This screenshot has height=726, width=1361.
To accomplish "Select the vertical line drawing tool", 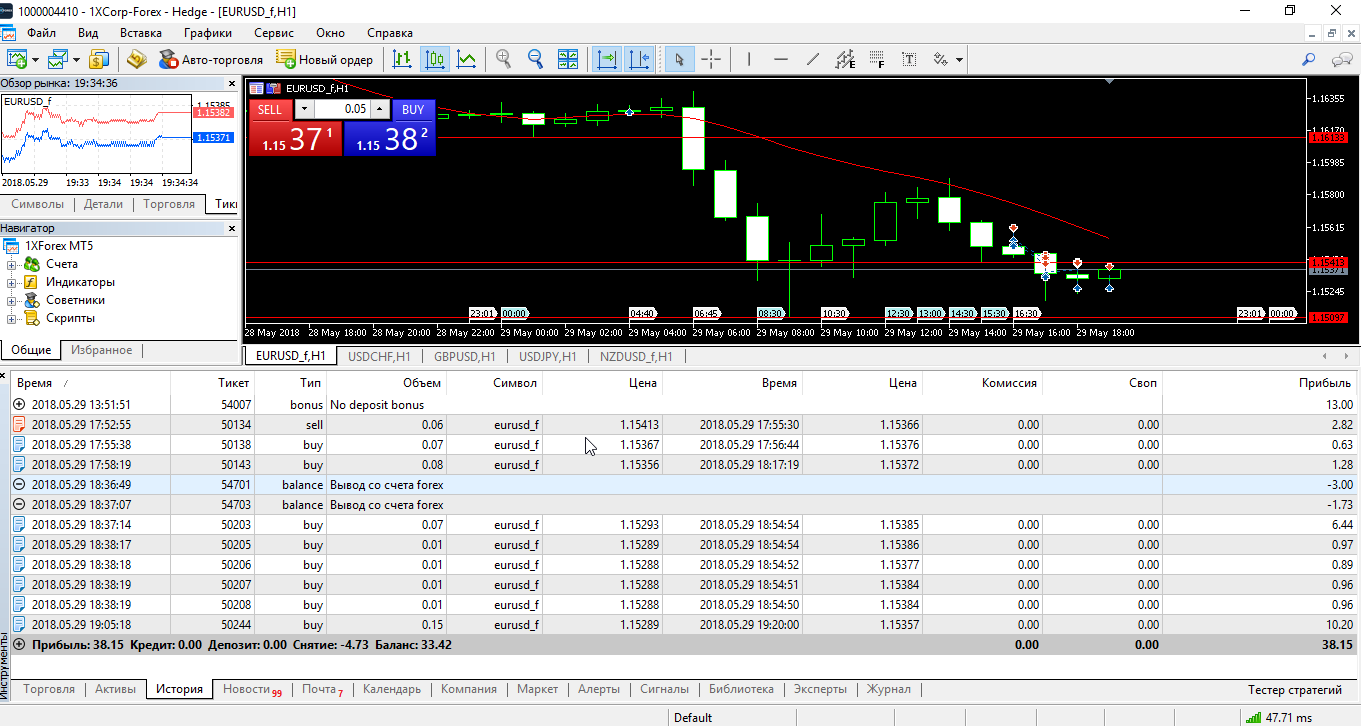I will 749,60.
